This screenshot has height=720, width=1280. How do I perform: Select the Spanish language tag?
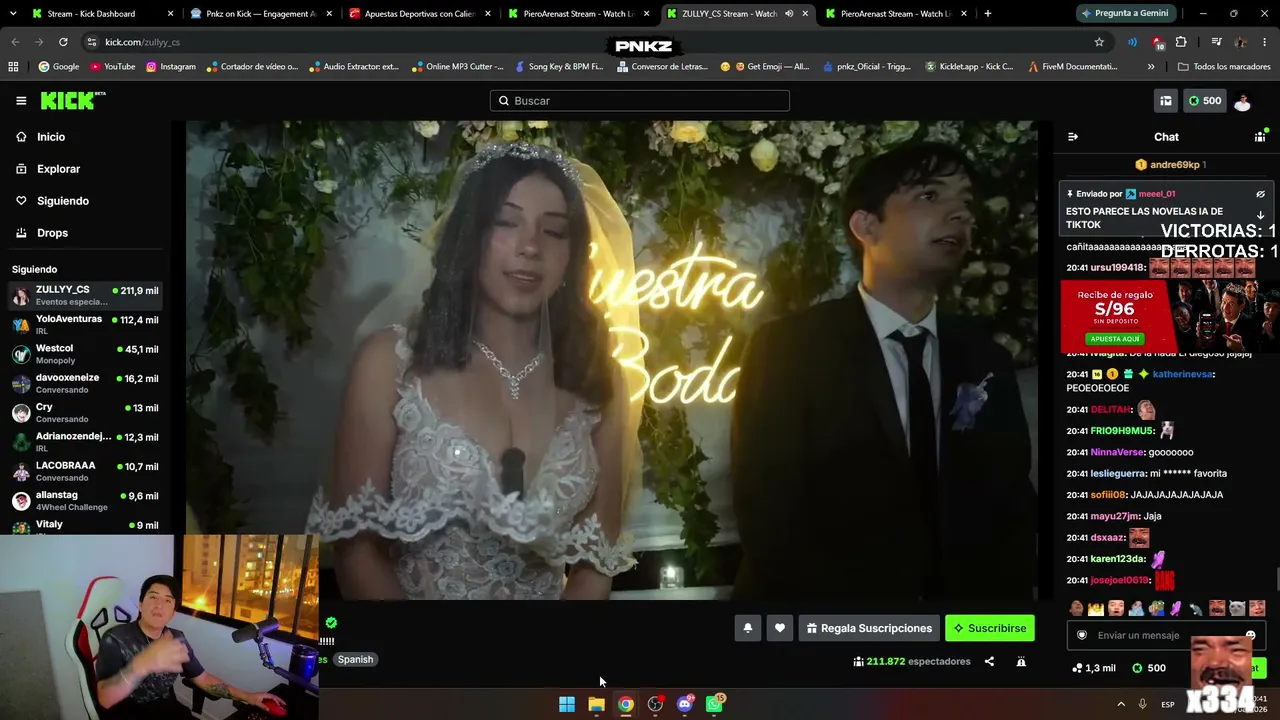[355, 659]
